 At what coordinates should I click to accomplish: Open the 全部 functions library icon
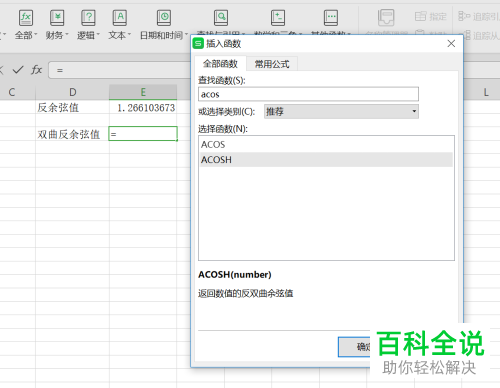pos(26,18)
